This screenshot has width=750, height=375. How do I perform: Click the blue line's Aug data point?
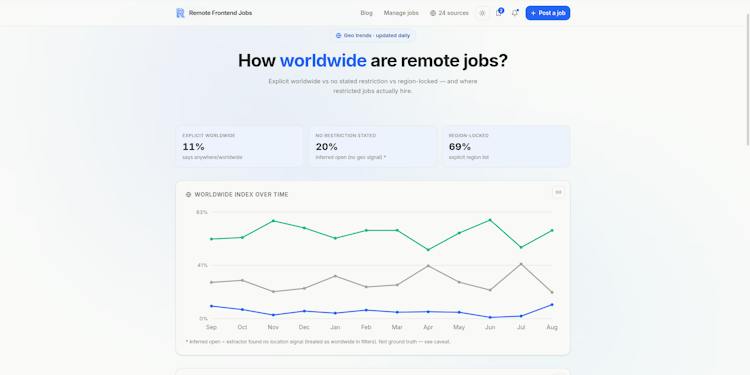coord(552,304)
